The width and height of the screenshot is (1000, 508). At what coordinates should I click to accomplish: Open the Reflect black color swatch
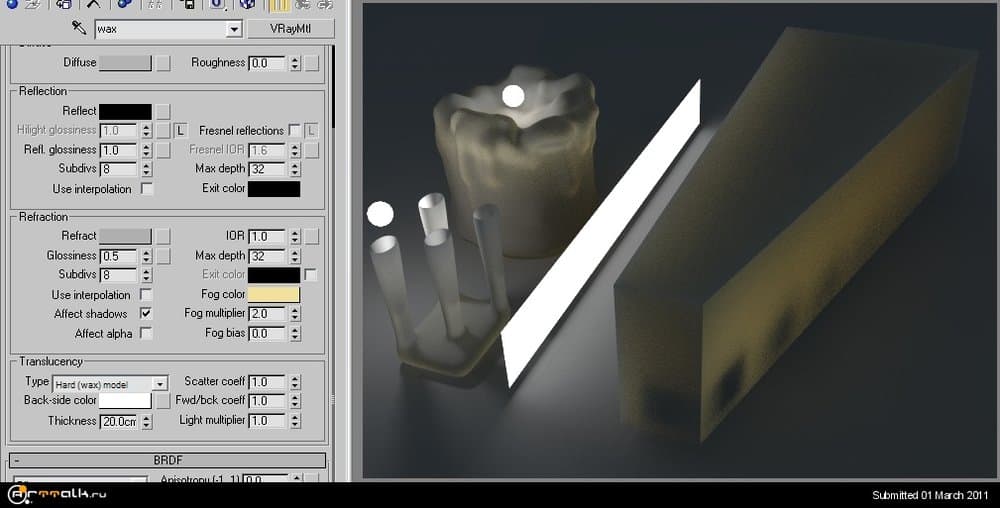(x=125, y=111)
